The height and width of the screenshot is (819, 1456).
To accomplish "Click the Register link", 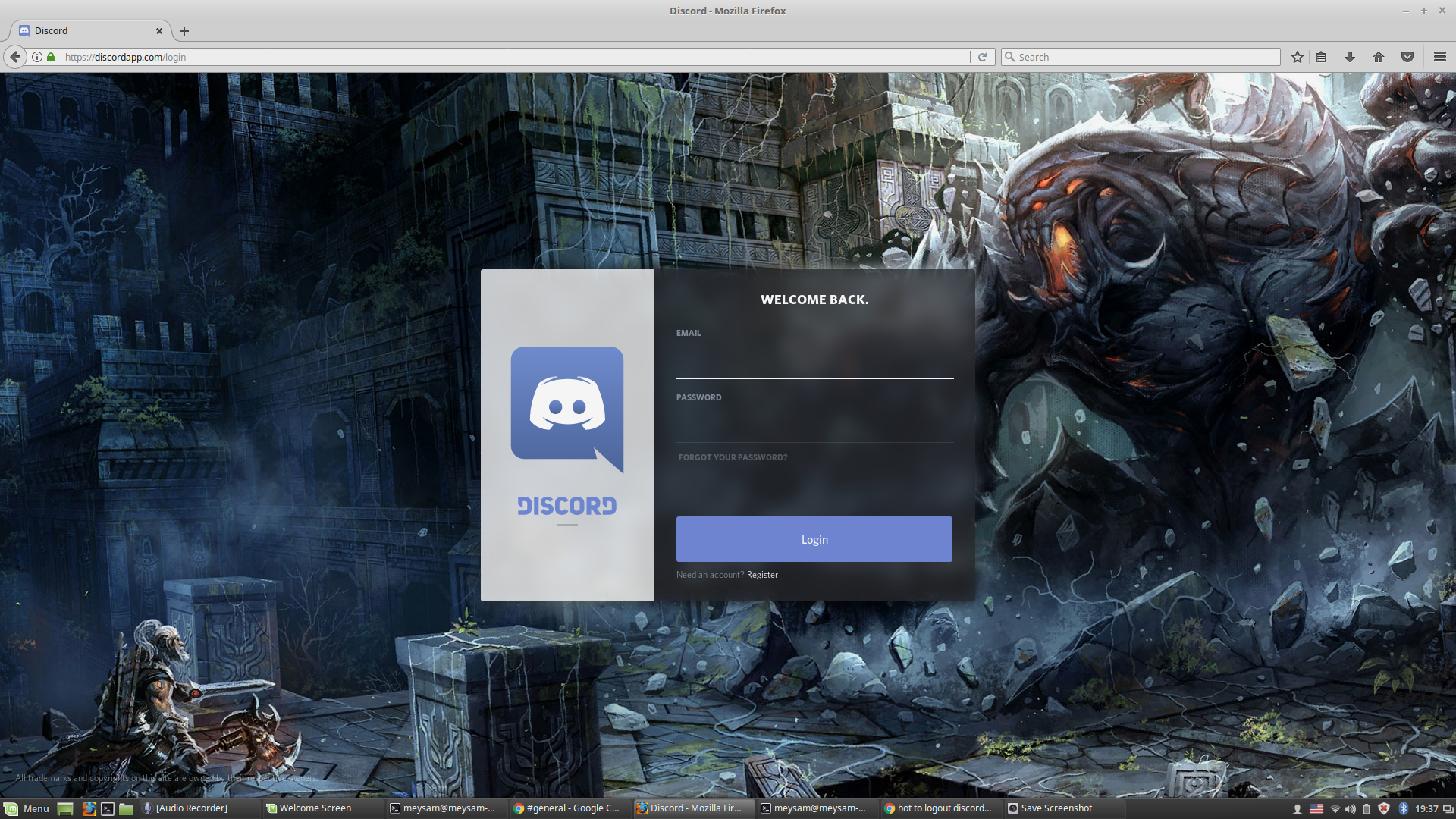I will (762, 575).
